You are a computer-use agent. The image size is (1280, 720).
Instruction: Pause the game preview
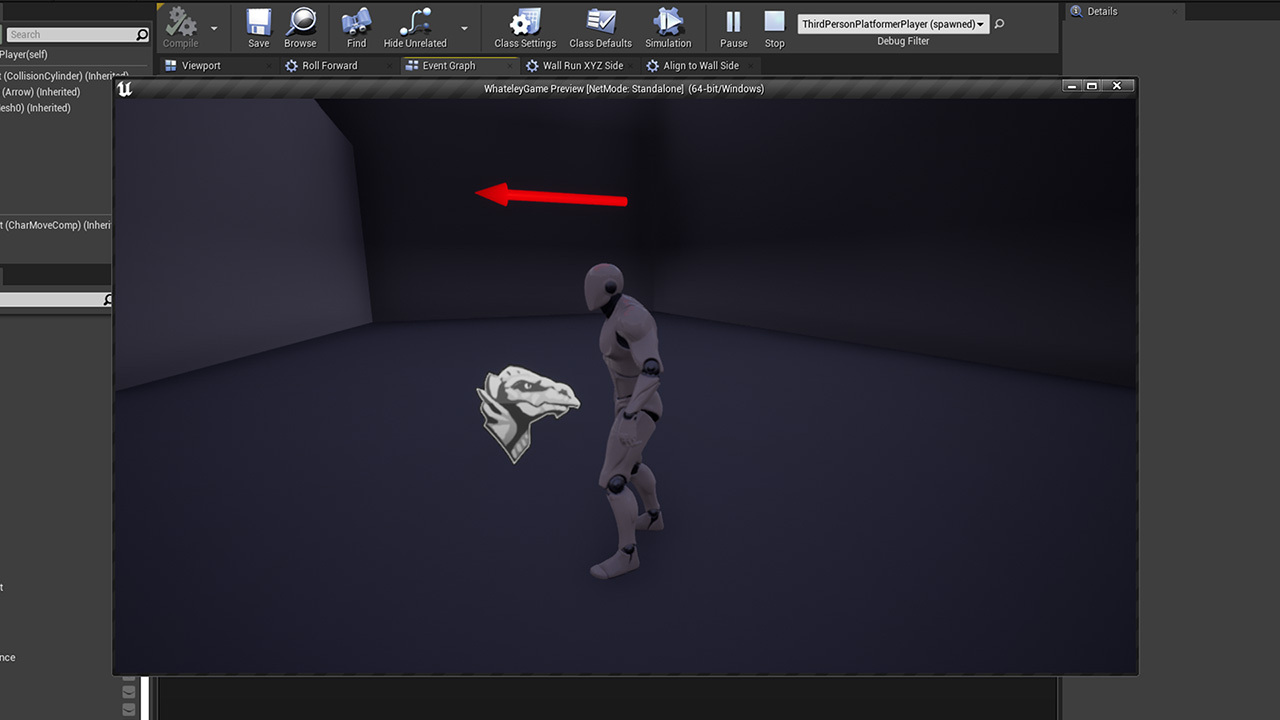click(x=733, y=27)
